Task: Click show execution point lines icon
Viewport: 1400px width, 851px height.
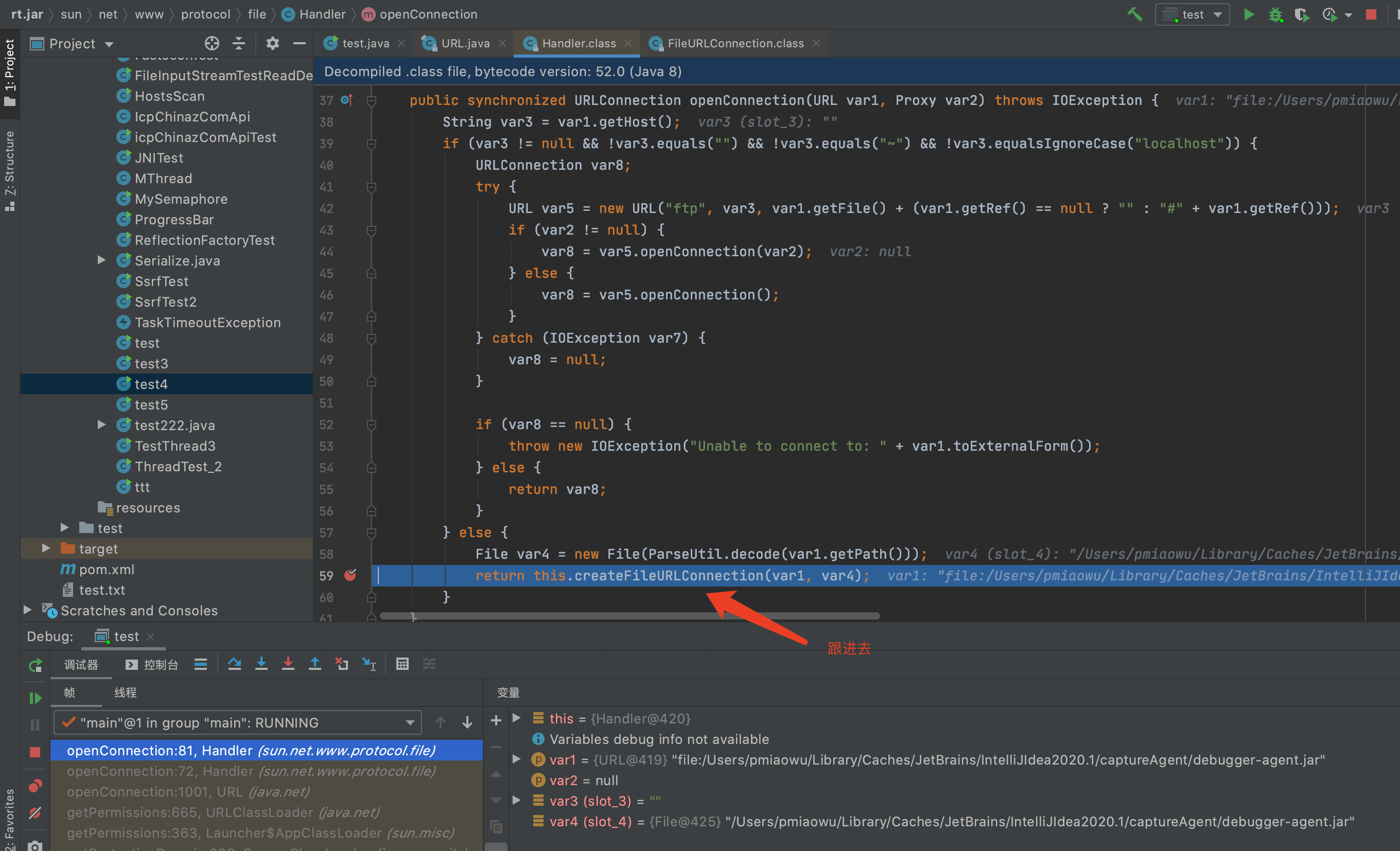Action: tap(200, 664)
